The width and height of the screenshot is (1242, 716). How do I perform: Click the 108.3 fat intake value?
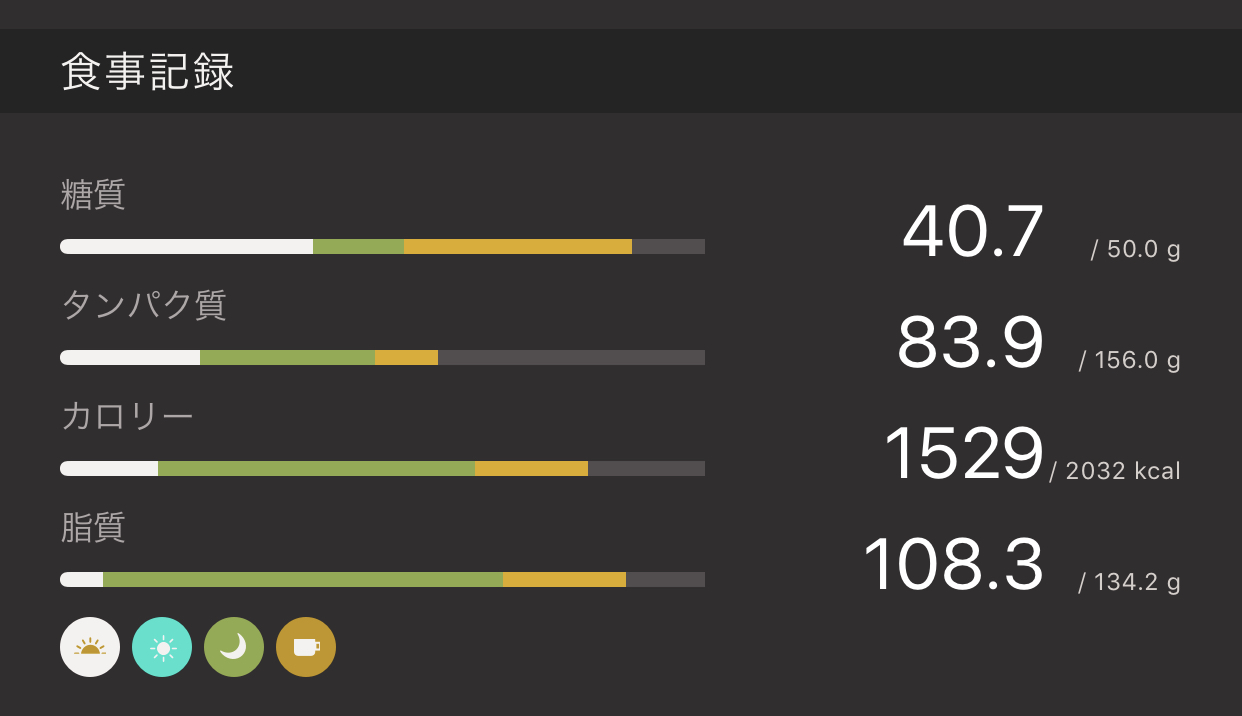click(x=952, y=566)
